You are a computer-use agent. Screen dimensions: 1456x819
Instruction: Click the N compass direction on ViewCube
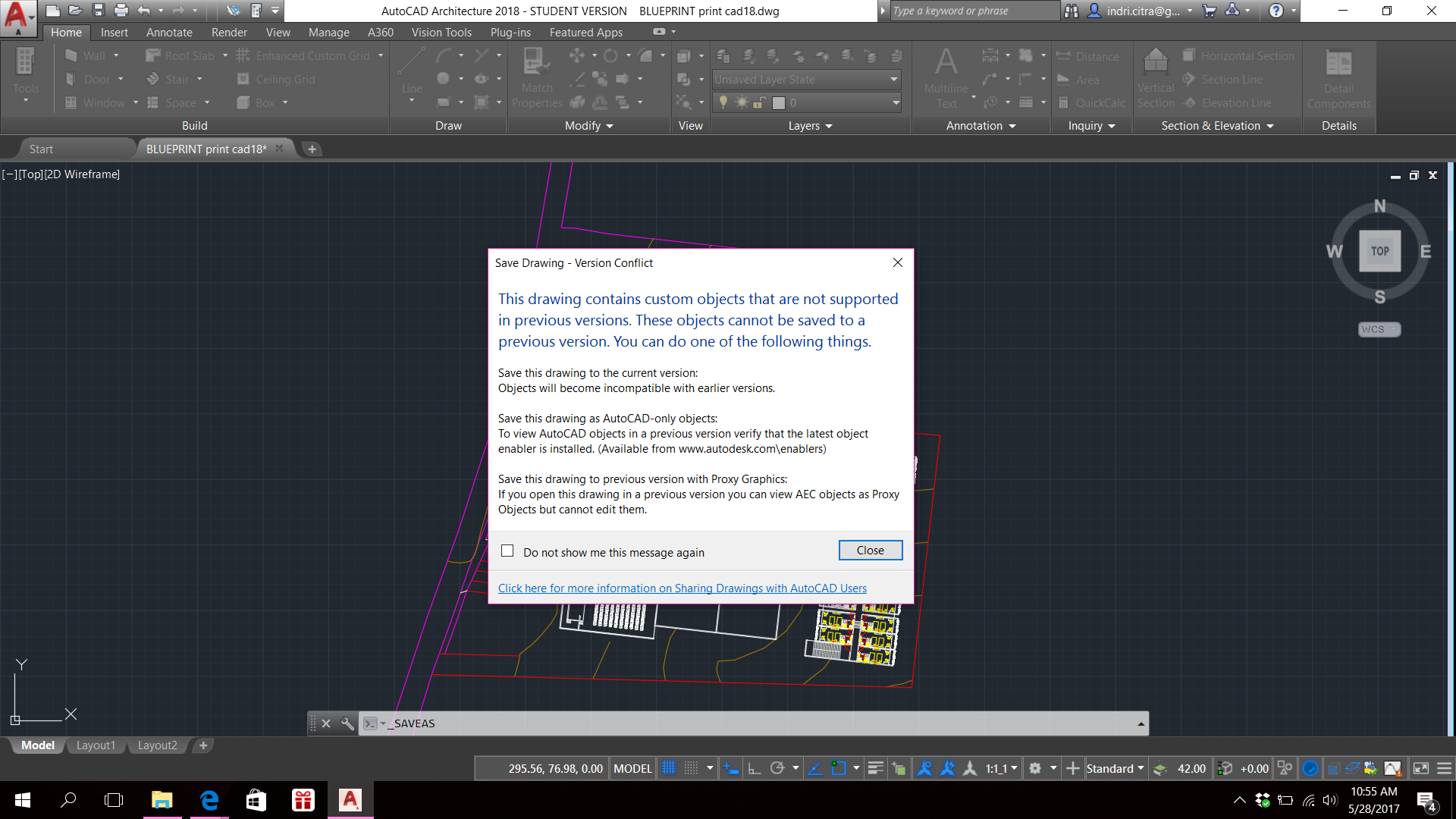tap(1379, 206)
